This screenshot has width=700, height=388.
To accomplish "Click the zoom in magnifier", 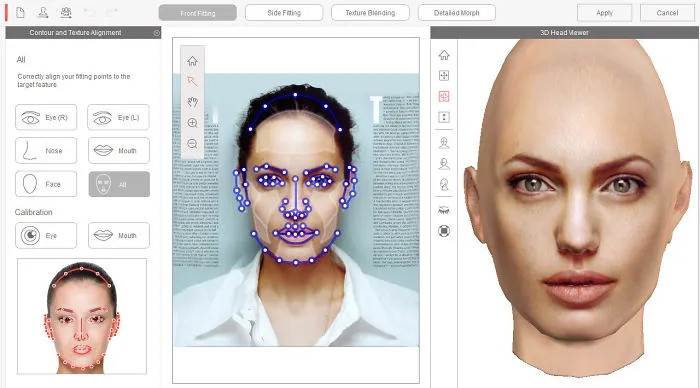I will point(192,123).
